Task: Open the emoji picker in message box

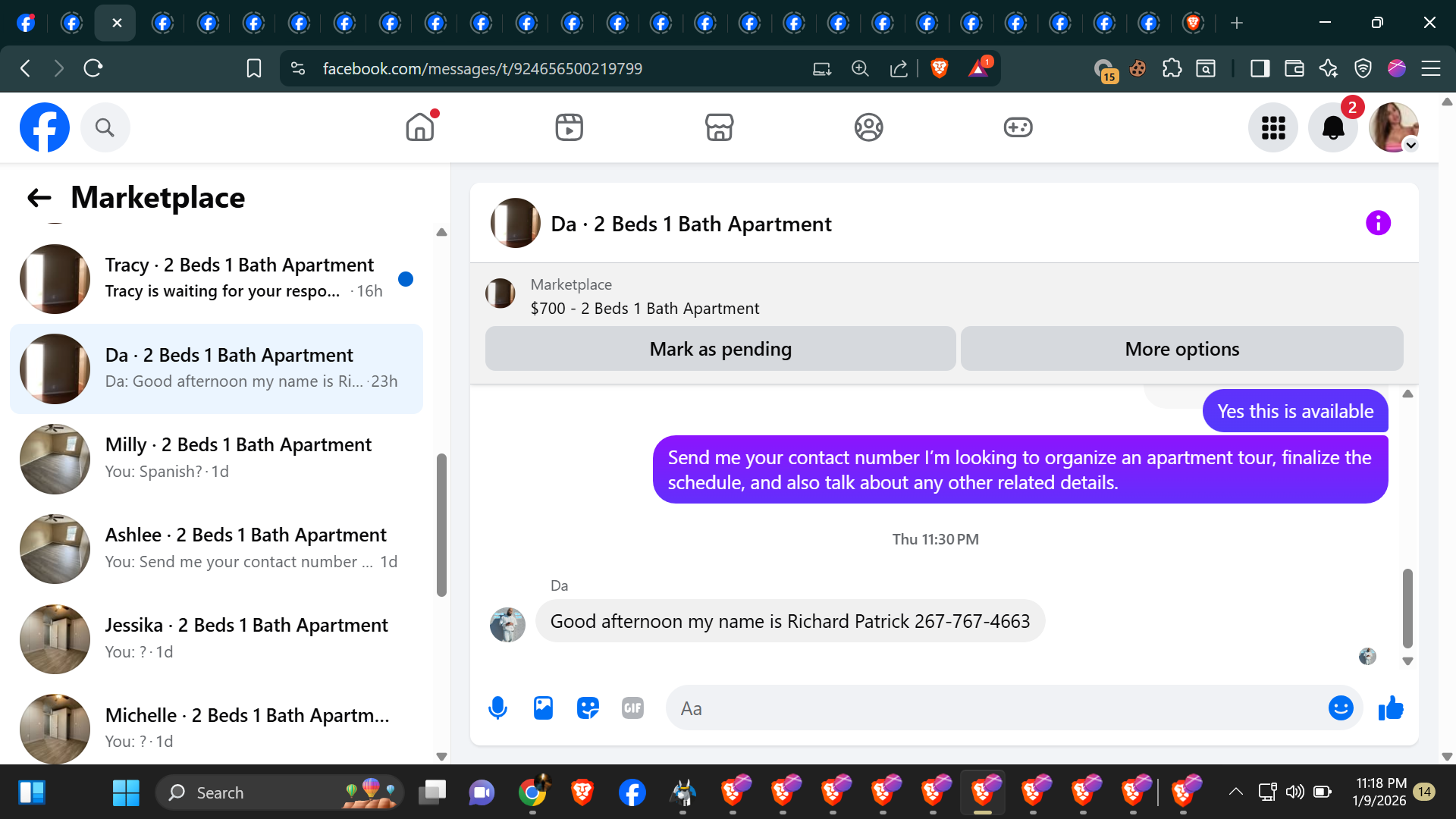Action: [1340, 708]
